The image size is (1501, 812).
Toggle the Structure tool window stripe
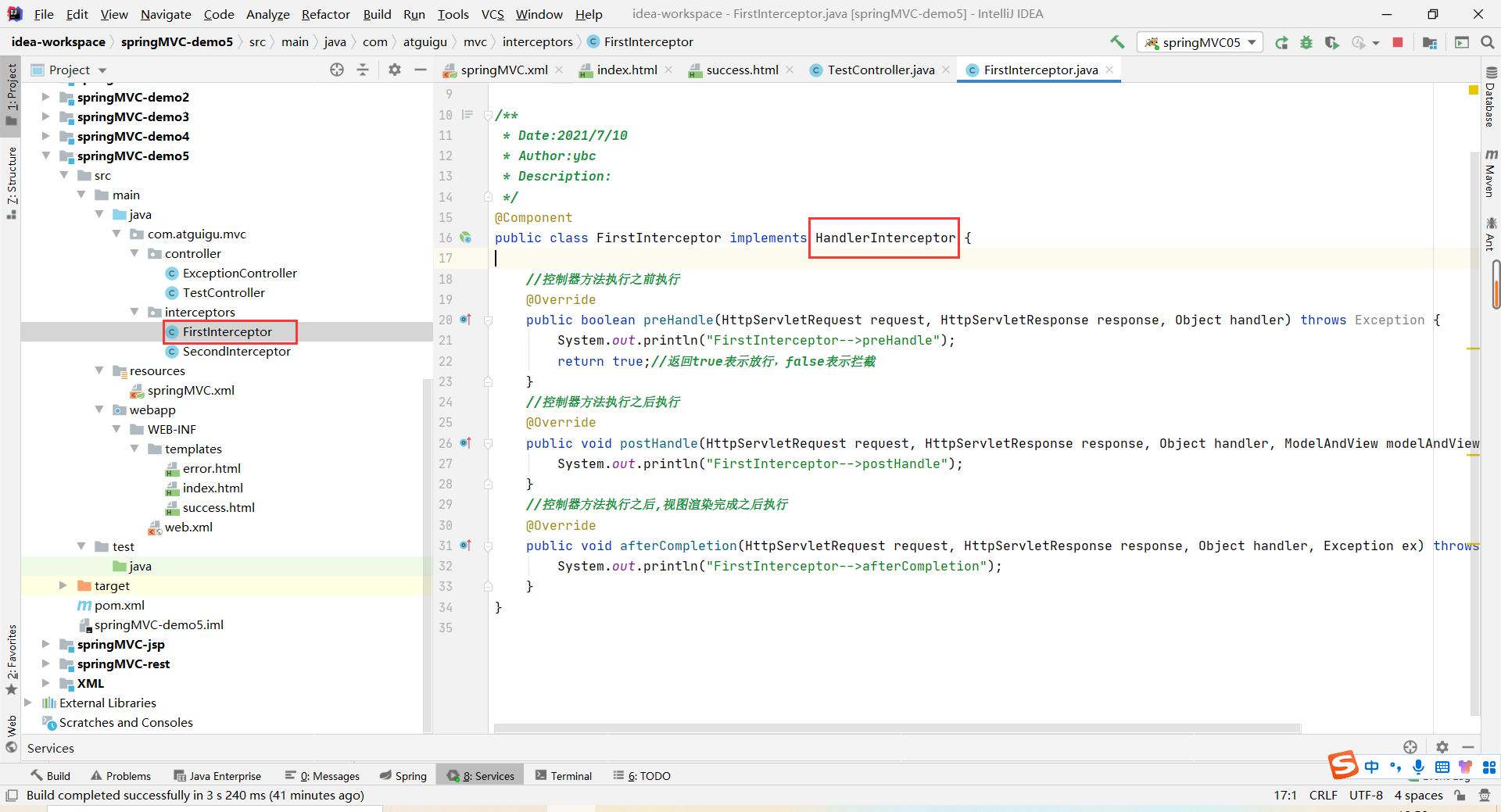[x=11, y=183]
